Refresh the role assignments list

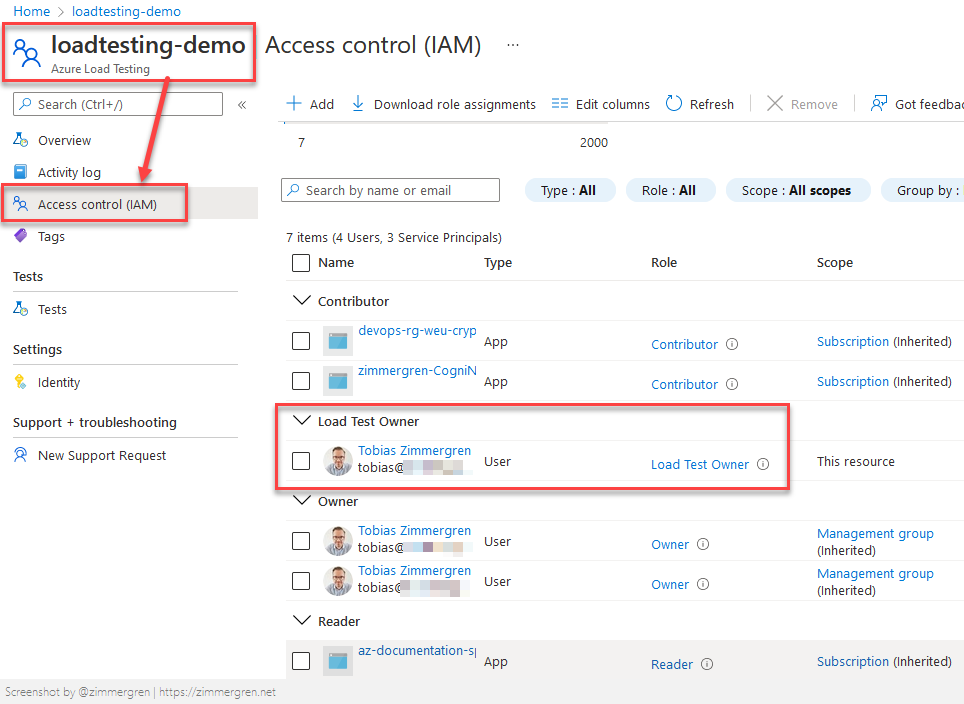(676, 103)
